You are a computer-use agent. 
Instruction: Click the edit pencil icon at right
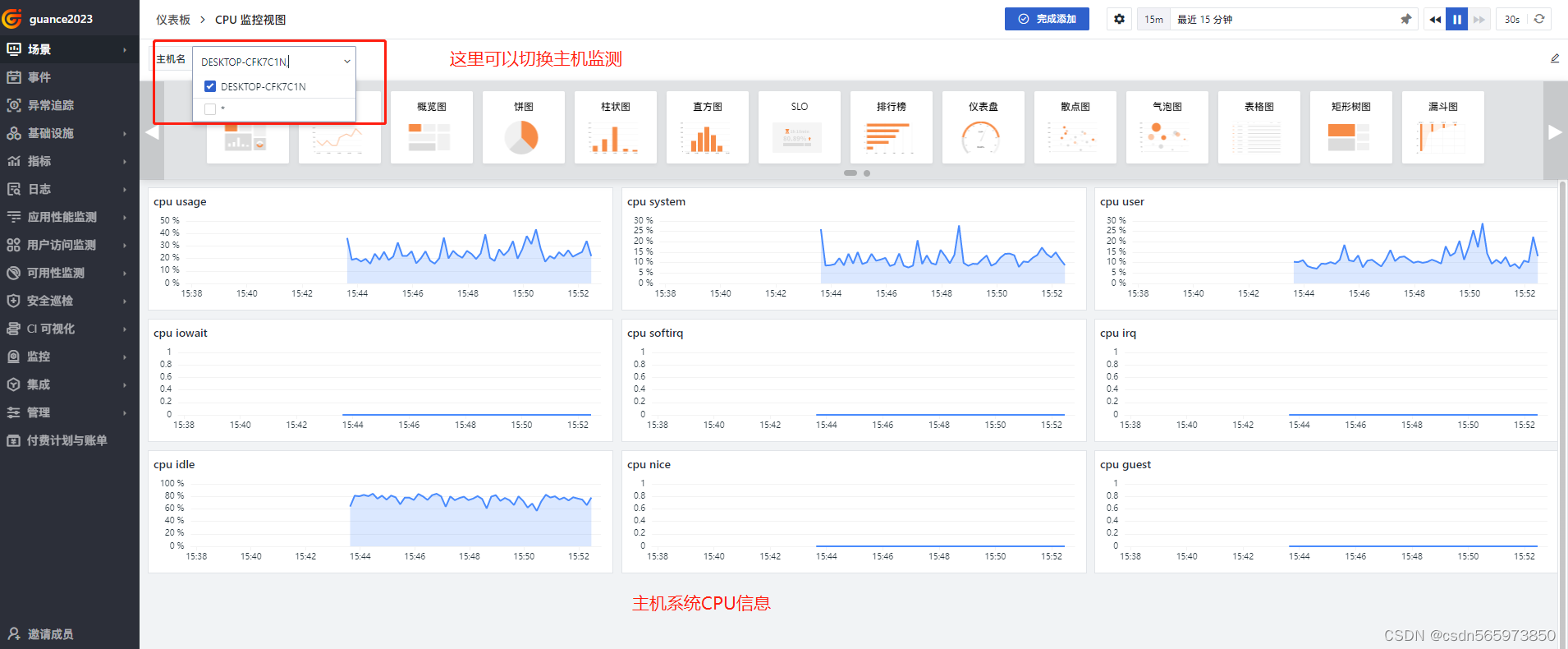pos(1555,58)
